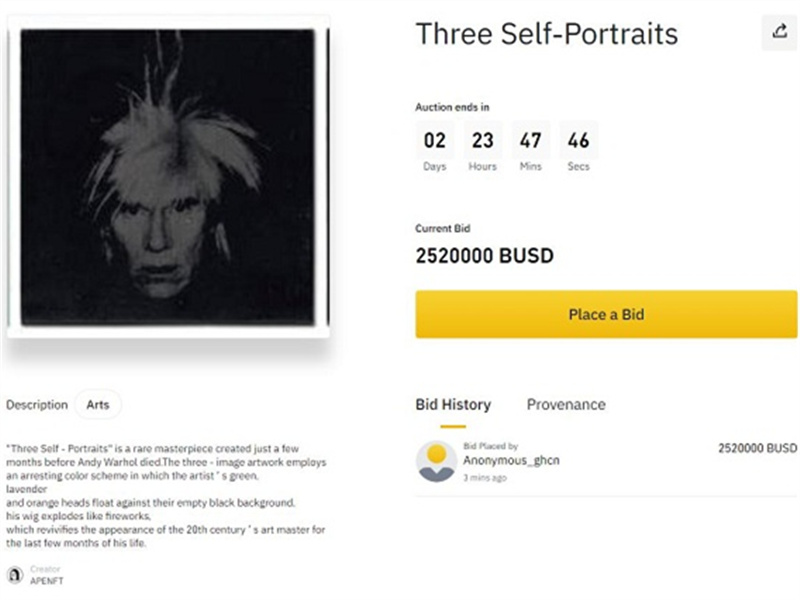Click the Days countdown box
Screen dimensions: 800x600
click(435, 147)
